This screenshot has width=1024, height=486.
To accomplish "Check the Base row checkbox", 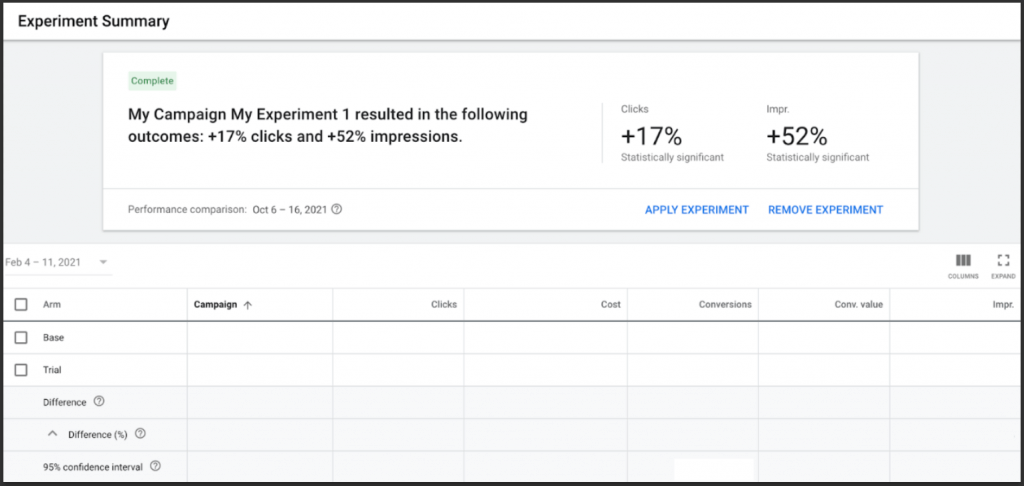I will coord(21,337).
